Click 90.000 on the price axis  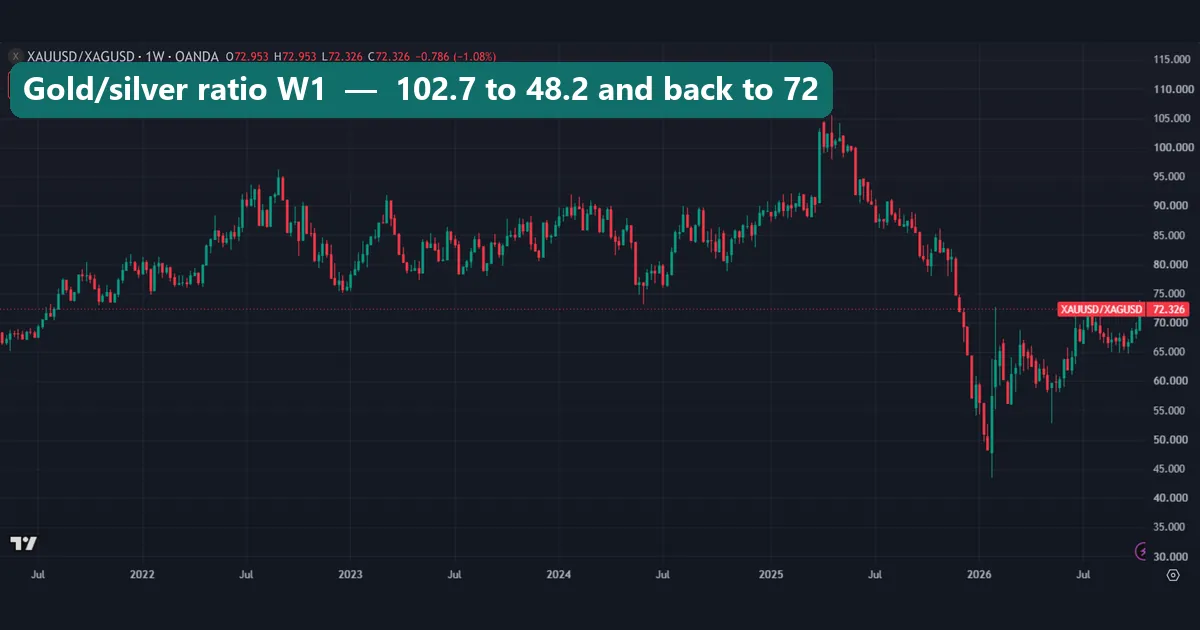[x=1172, y=206]
